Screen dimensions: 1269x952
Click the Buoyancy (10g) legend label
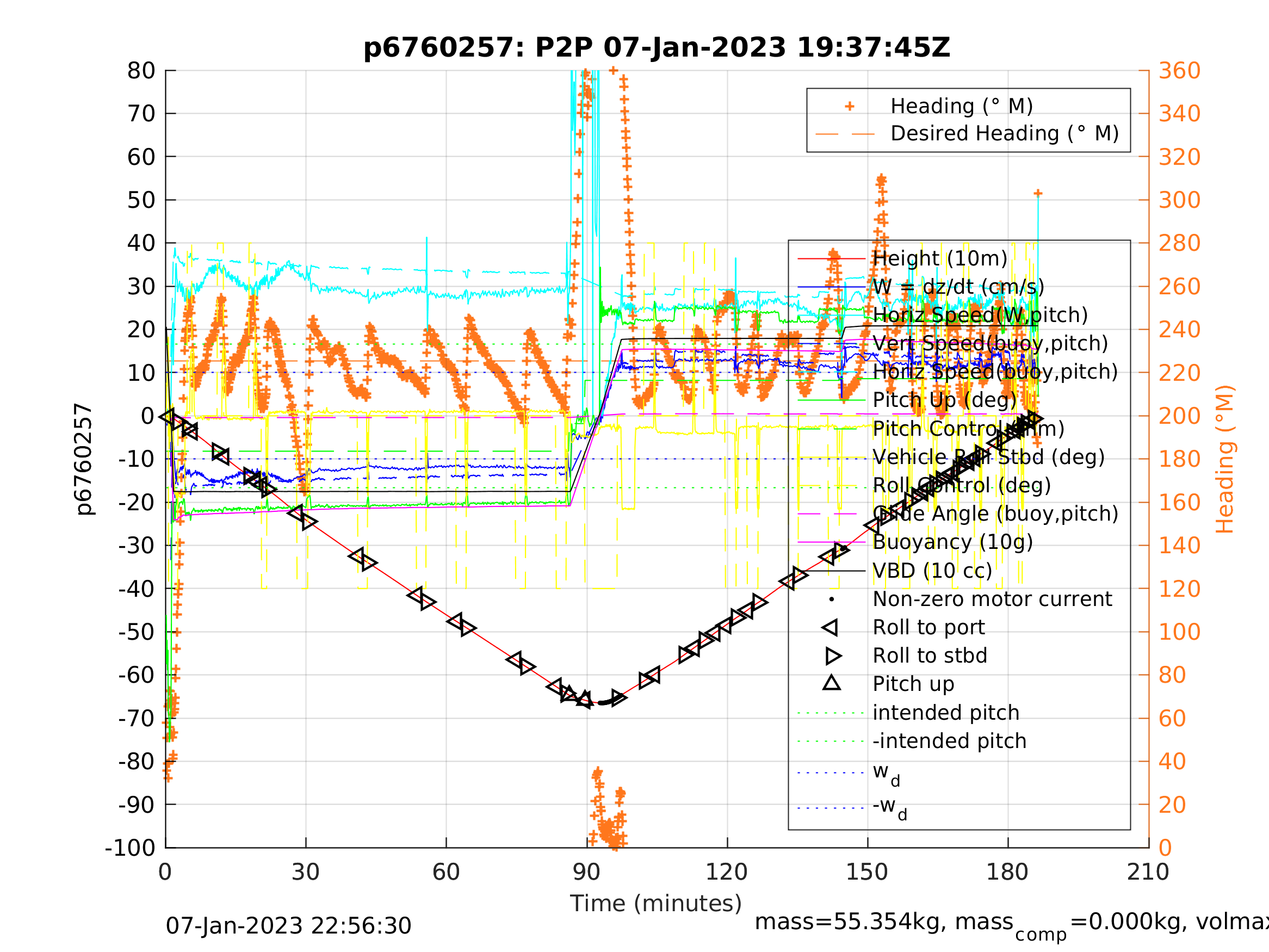click(952, 542)
